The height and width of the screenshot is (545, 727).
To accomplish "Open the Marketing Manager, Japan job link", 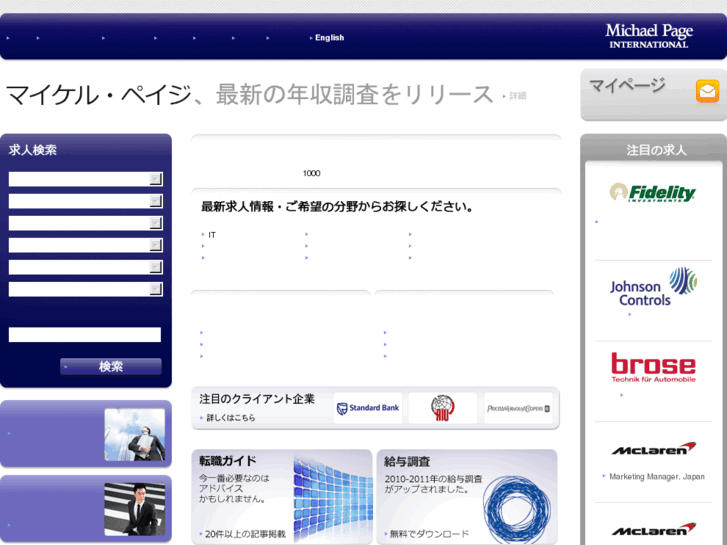I will [x=657, y=476].
